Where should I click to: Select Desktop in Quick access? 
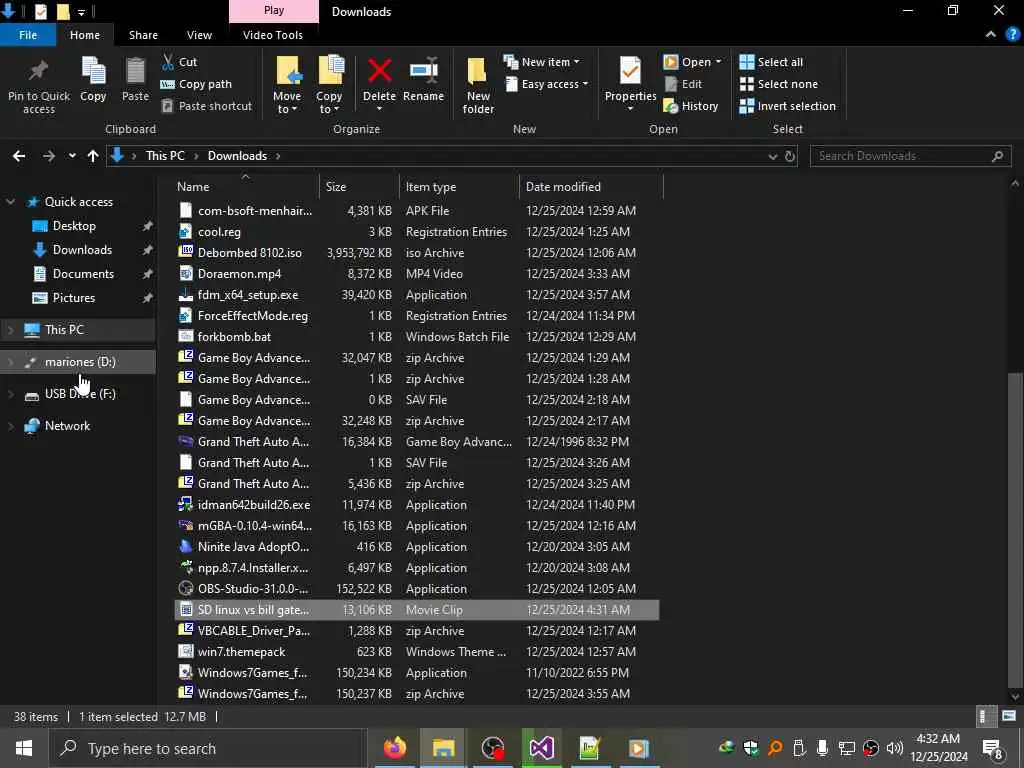click(74, 226)
